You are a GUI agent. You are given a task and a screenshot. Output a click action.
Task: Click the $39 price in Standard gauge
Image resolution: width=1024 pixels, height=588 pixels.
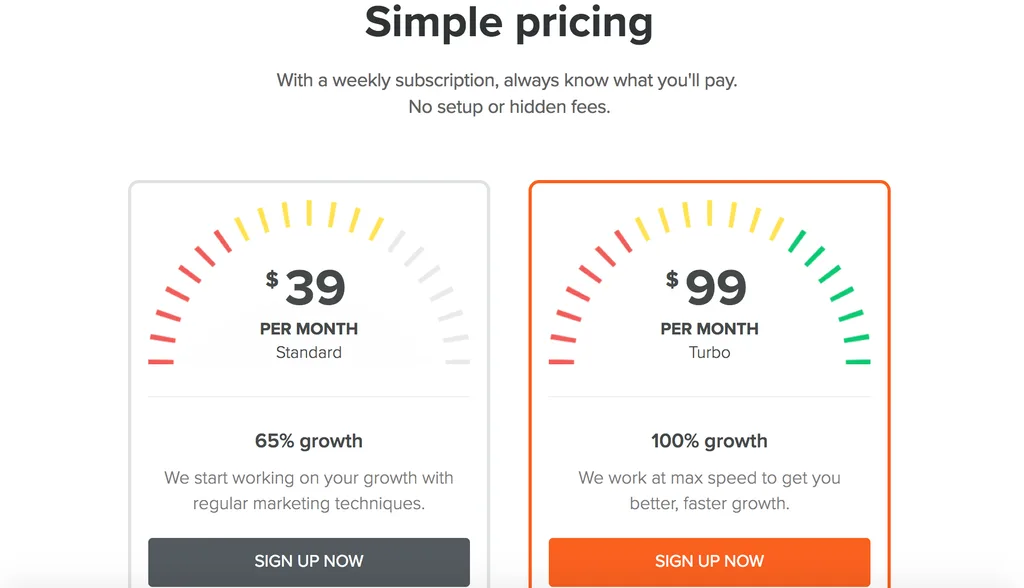click(x=306, y=287)
